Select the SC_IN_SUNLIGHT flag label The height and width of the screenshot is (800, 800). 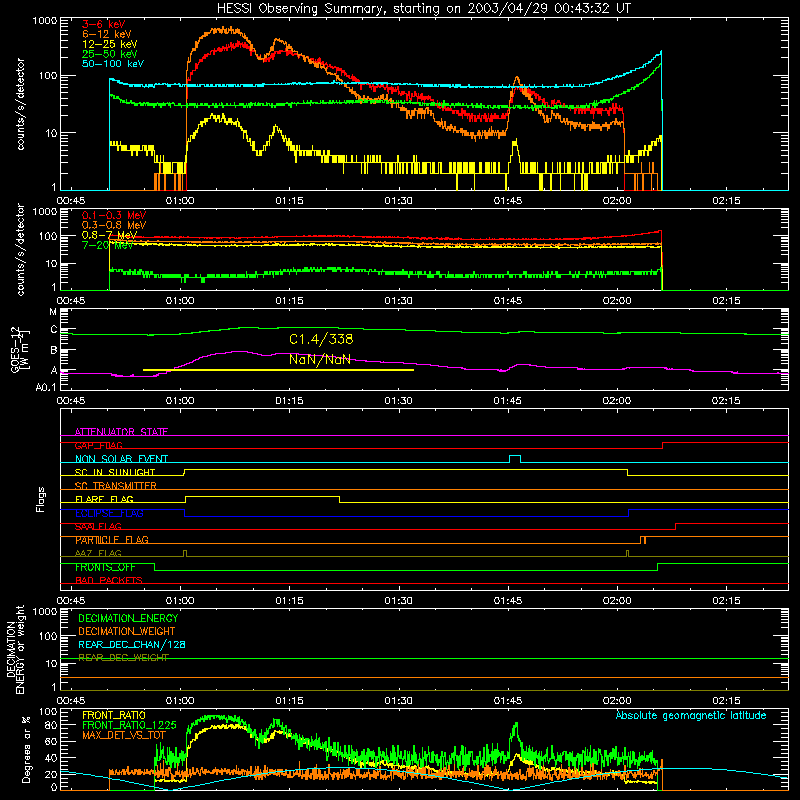(x=115, y=472)
